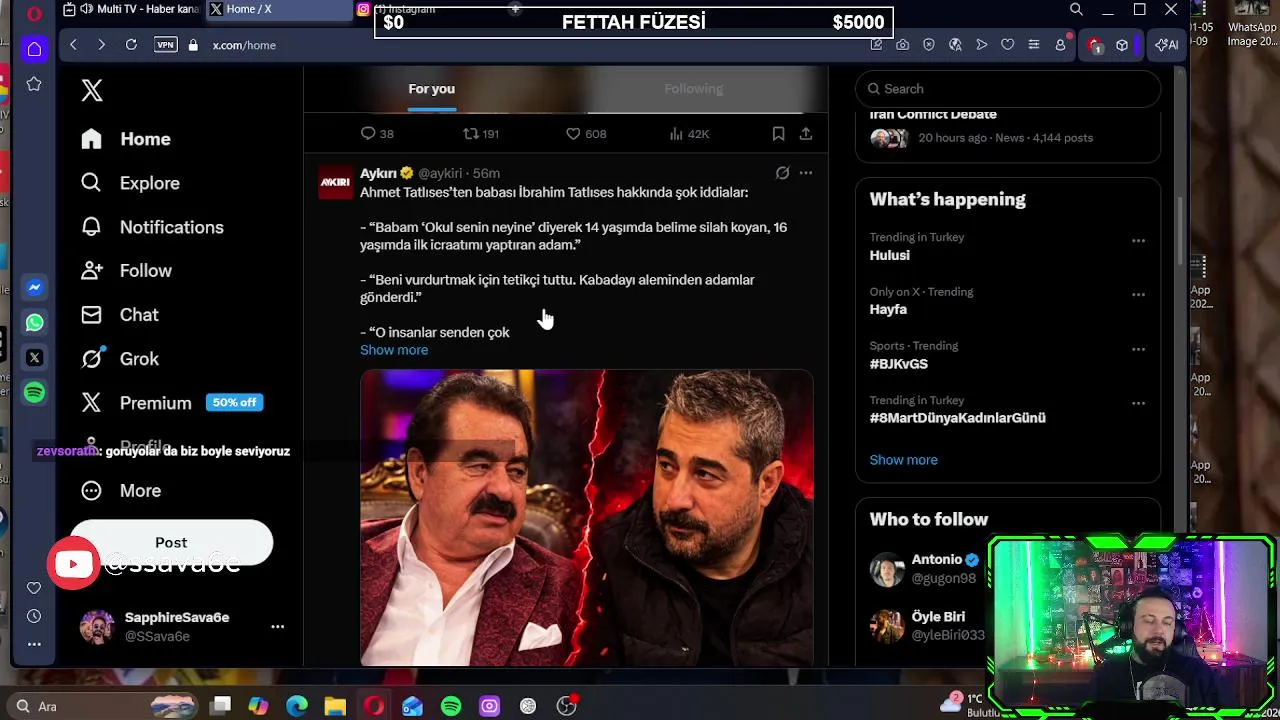Open Microsoft Edge from taskbar
This screenshot has width=1280, height=720.
tap(297, 706)
